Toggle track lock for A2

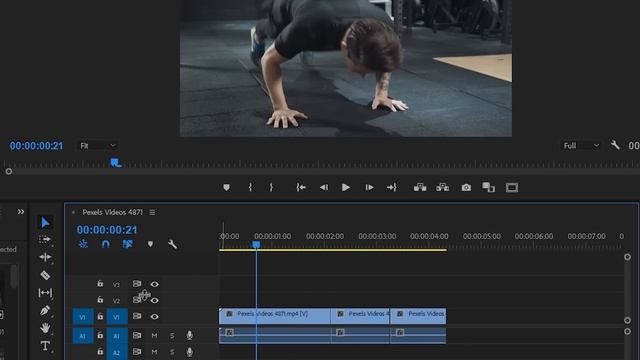coord(100,351)
